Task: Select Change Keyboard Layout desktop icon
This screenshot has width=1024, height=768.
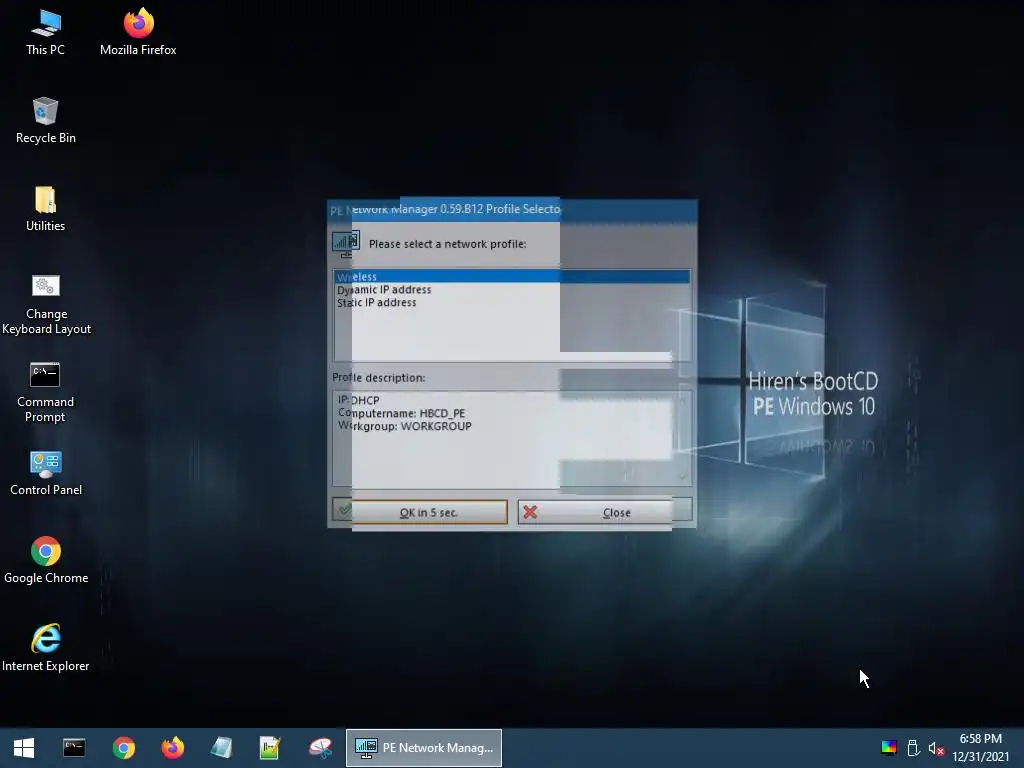Action: pos(46,304)
